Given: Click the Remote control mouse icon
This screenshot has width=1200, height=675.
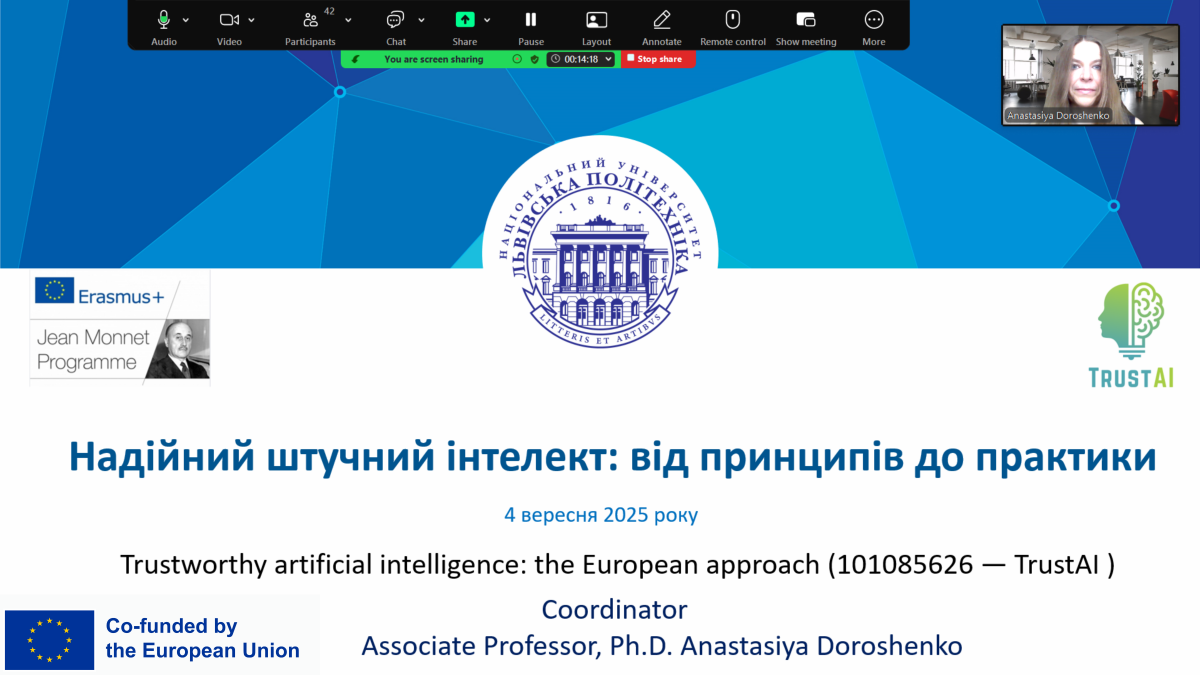Looking at the screenshot, I should point(732,19).
